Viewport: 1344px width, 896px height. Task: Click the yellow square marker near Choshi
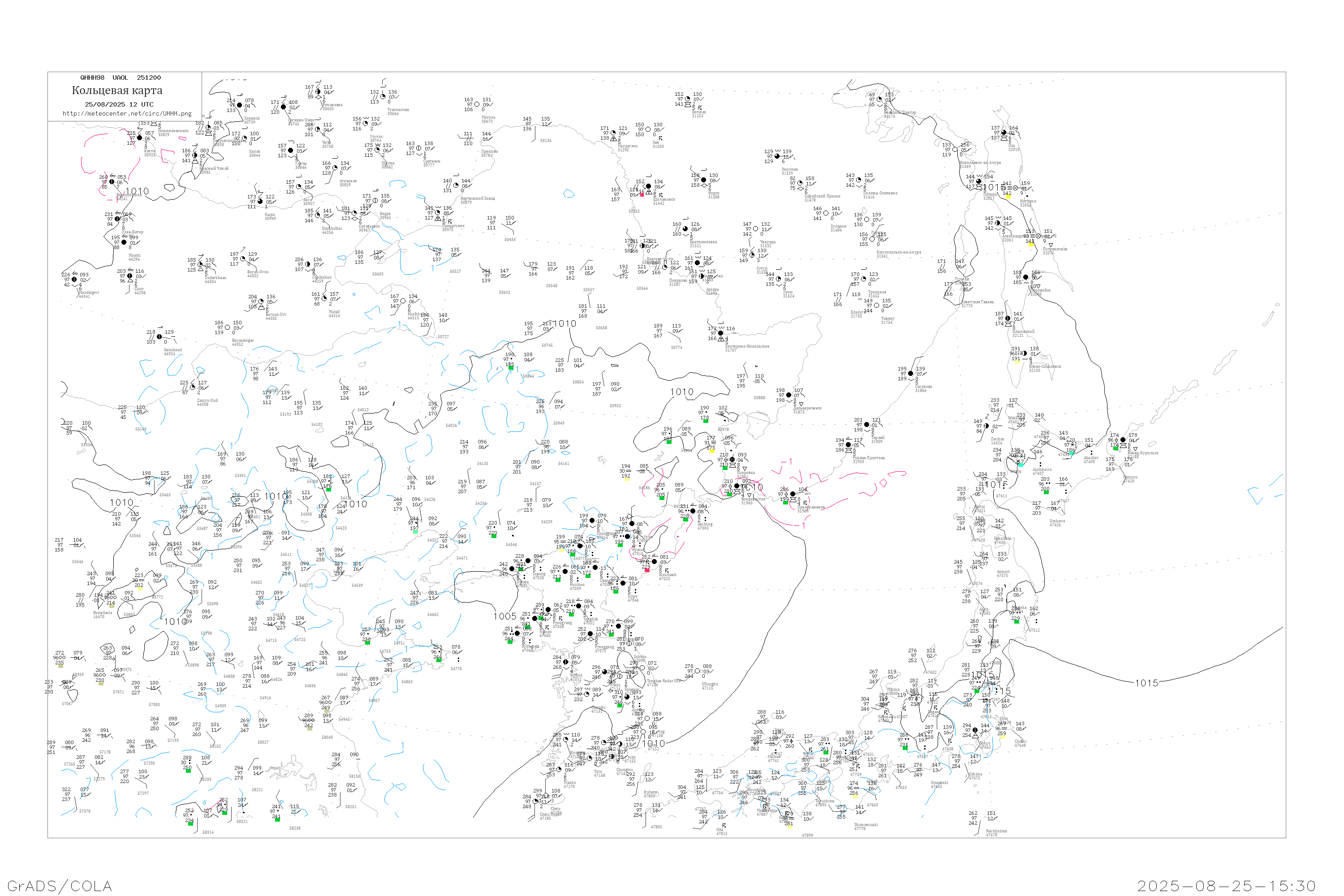pyautogui.click(x=1002, y=737)
